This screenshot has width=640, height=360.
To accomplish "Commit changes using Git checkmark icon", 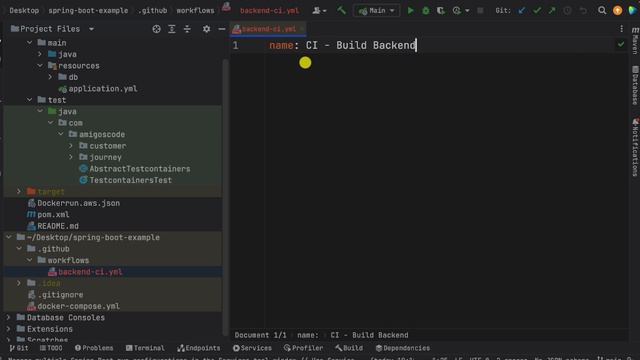I will coord(537,11).
